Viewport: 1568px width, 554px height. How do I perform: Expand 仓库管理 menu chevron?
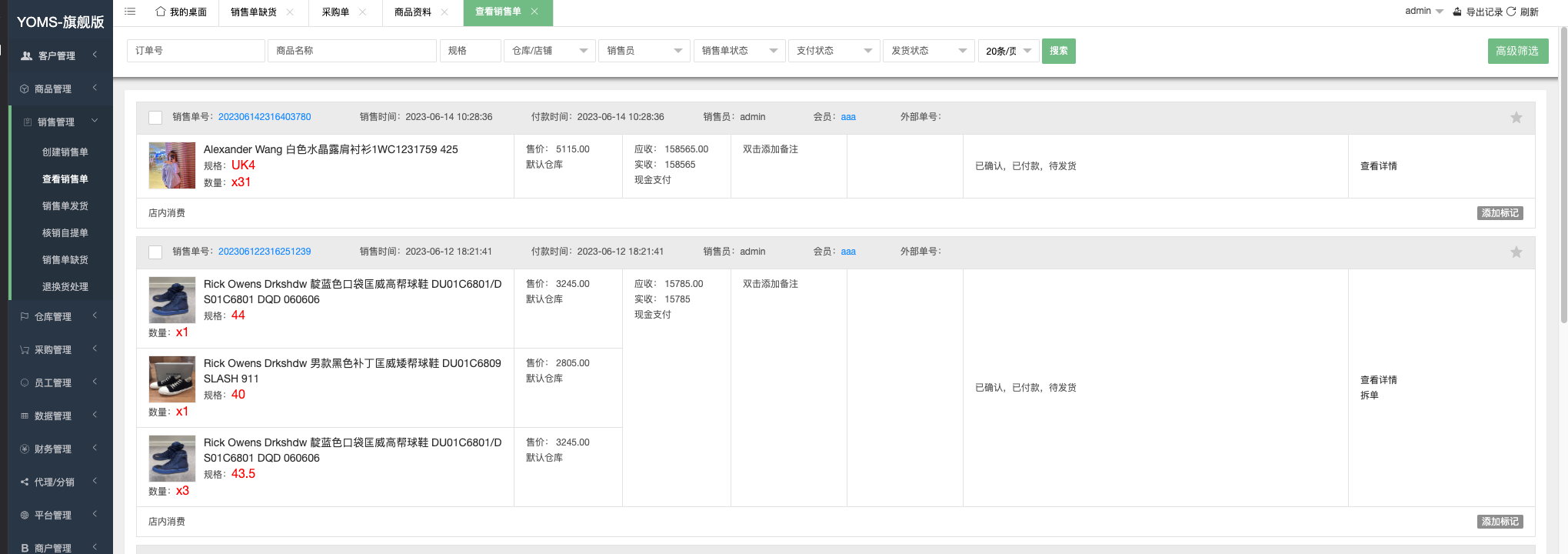(x=95, y=315)
